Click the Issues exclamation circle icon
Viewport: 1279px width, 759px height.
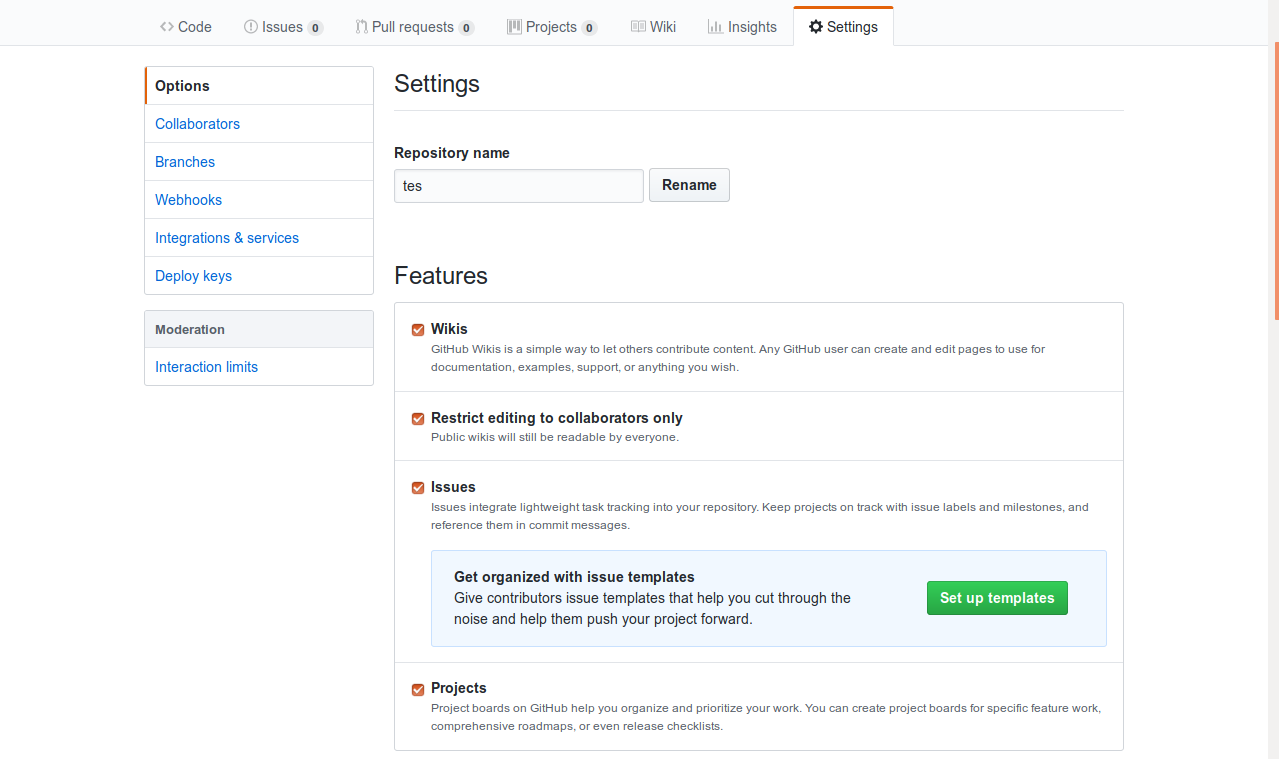(x=251, y=27)
